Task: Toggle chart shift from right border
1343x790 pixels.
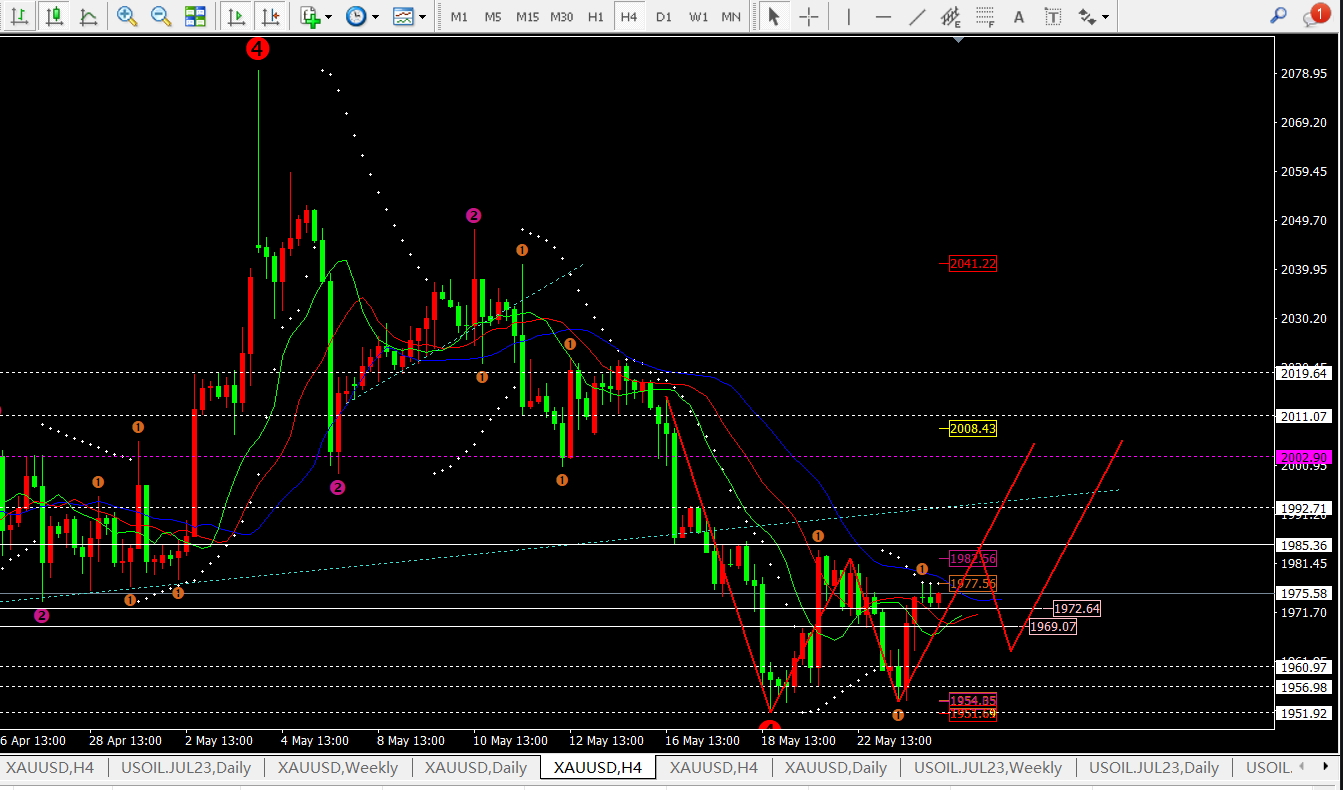Action: coord(269,16)
